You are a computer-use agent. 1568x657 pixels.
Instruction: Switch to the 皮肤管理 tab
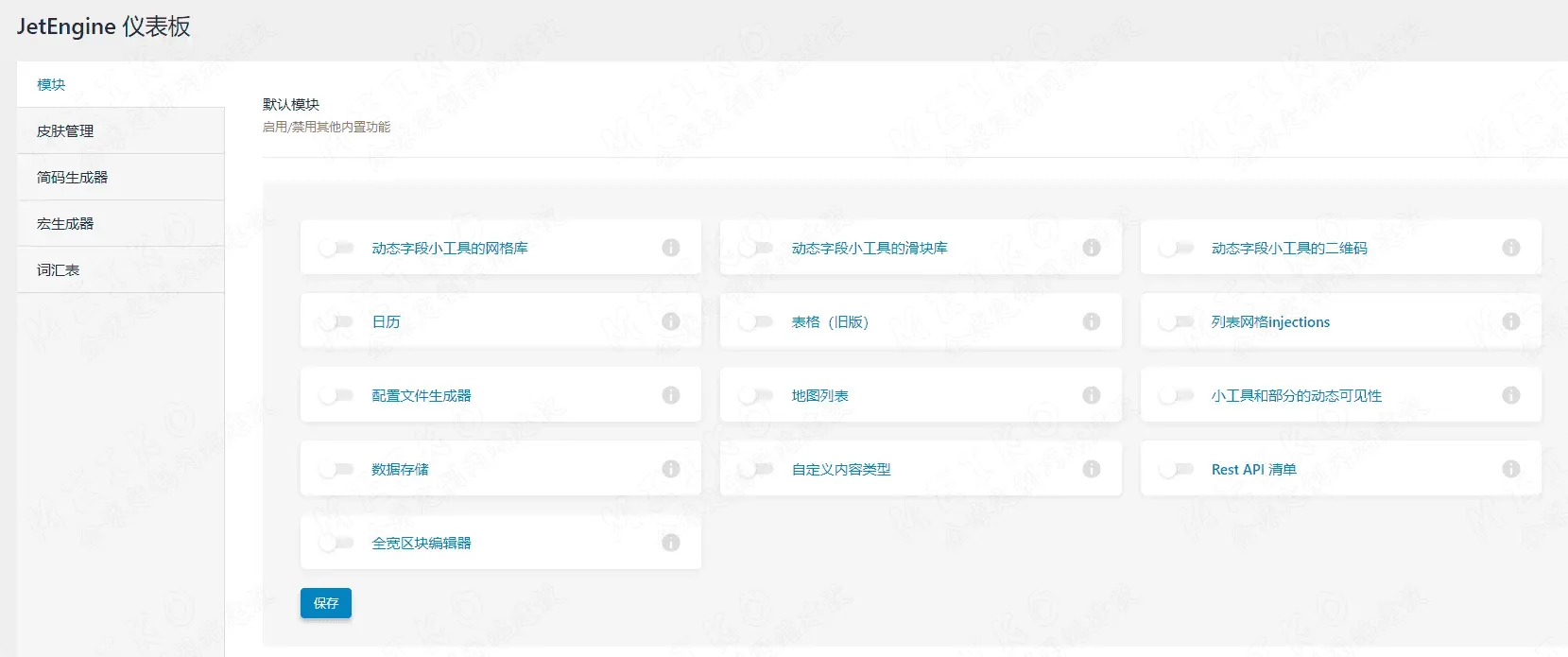65,131
